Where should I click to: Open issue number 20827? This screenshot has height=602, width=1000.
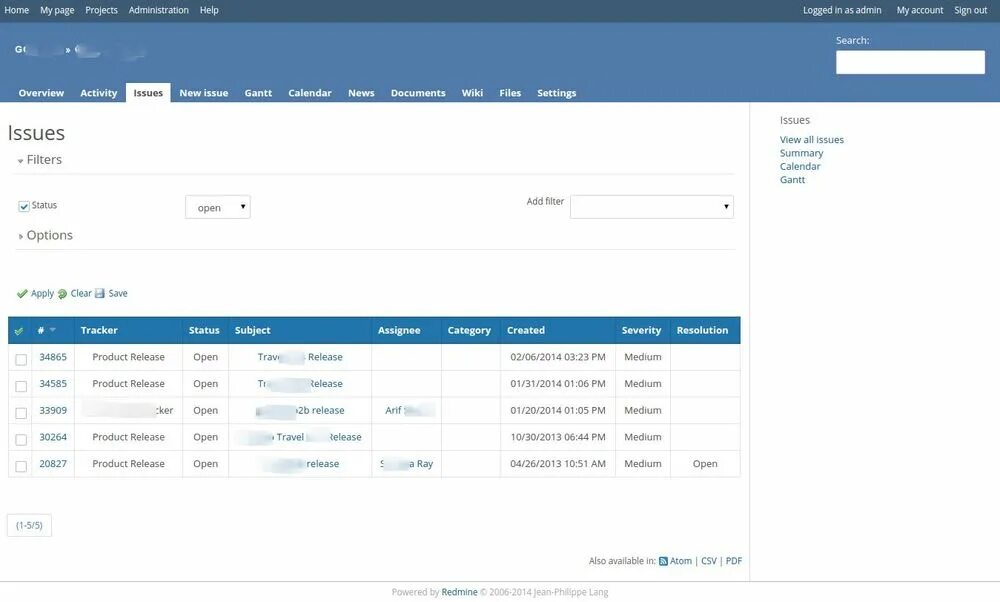point(53,464)
